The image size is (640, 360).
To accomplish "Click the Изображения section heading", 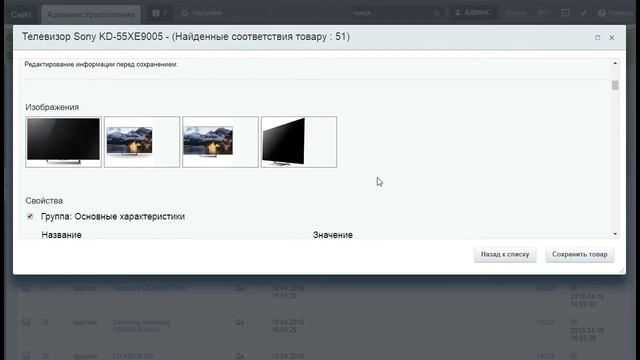I will click(x=52, y=107).
